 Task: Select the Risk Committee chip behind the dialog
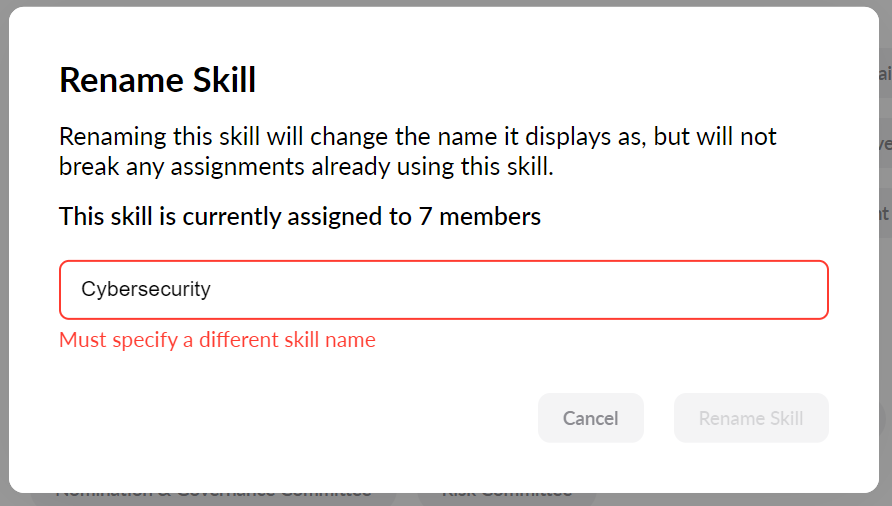[x=506, y=496]
